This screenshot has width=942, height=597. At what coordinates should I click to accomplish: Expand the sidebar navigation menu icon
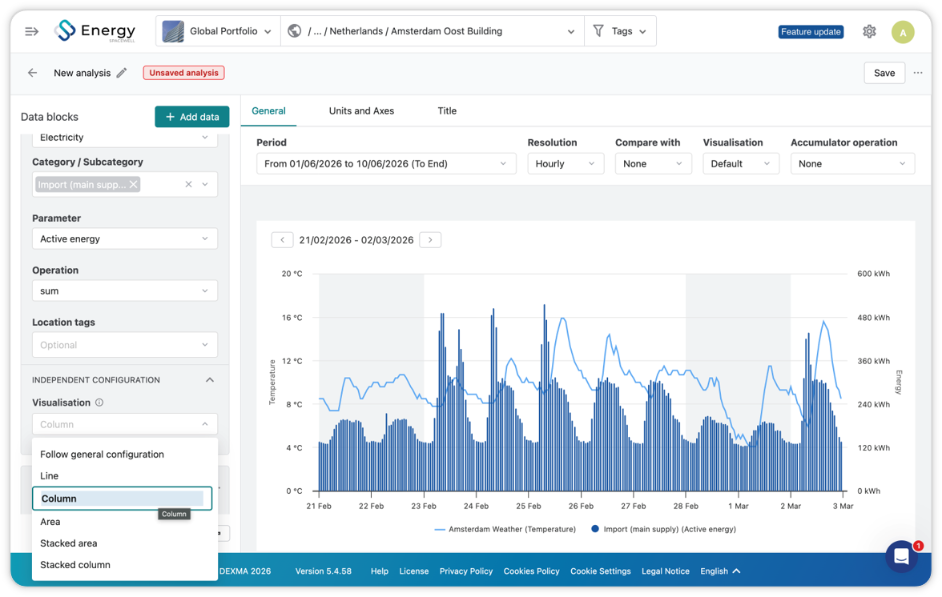(x=31, y=31)
